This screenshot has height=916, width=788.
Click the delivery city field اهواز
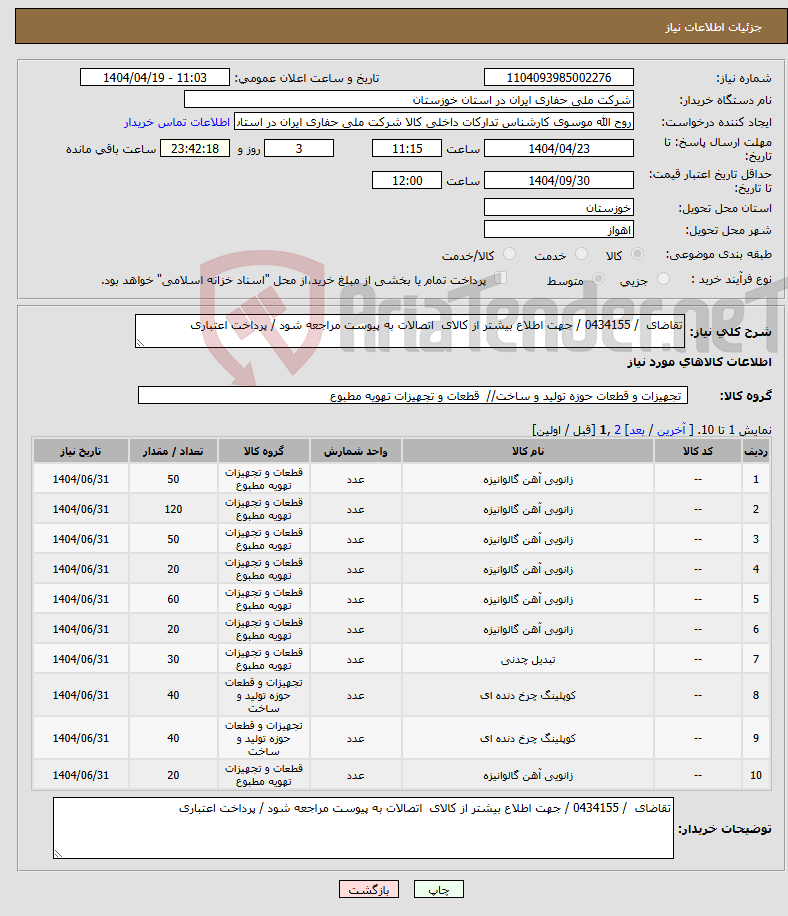pos(558,230)
